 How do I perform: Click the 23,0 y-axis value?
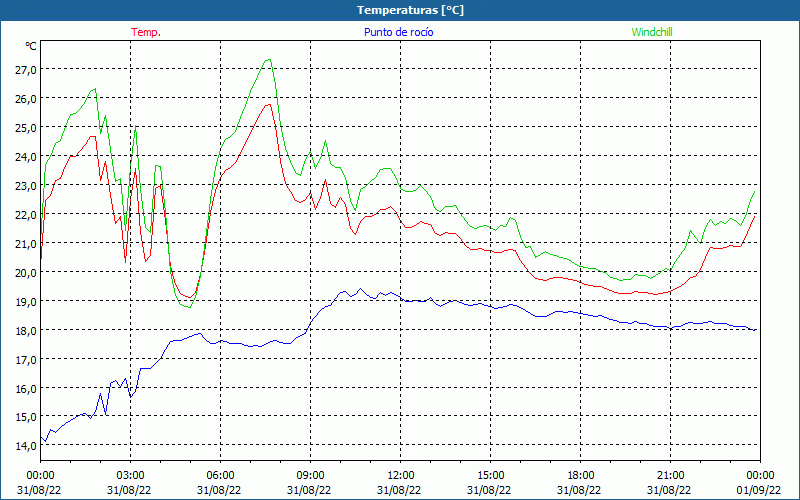pyautogui.click(x=26, y=185)
